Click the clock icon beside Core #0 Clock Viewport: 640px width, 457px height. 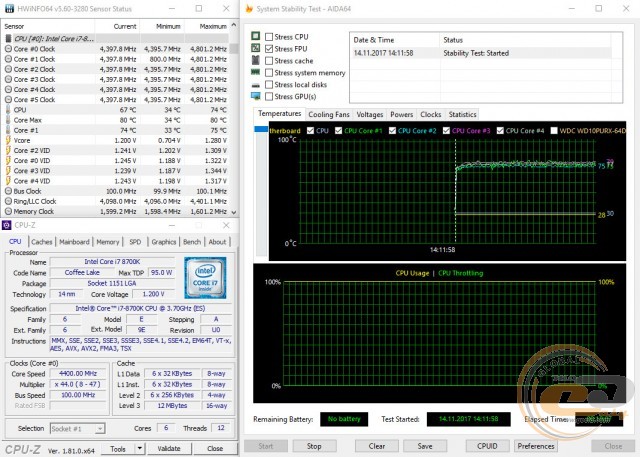click(8, 49)
